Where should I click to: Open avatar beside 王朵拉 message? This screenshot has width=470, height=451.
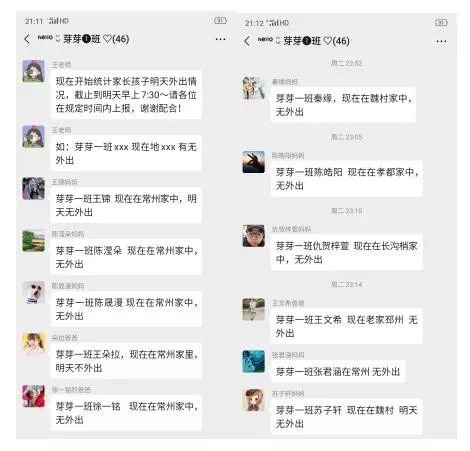[34, 343]
